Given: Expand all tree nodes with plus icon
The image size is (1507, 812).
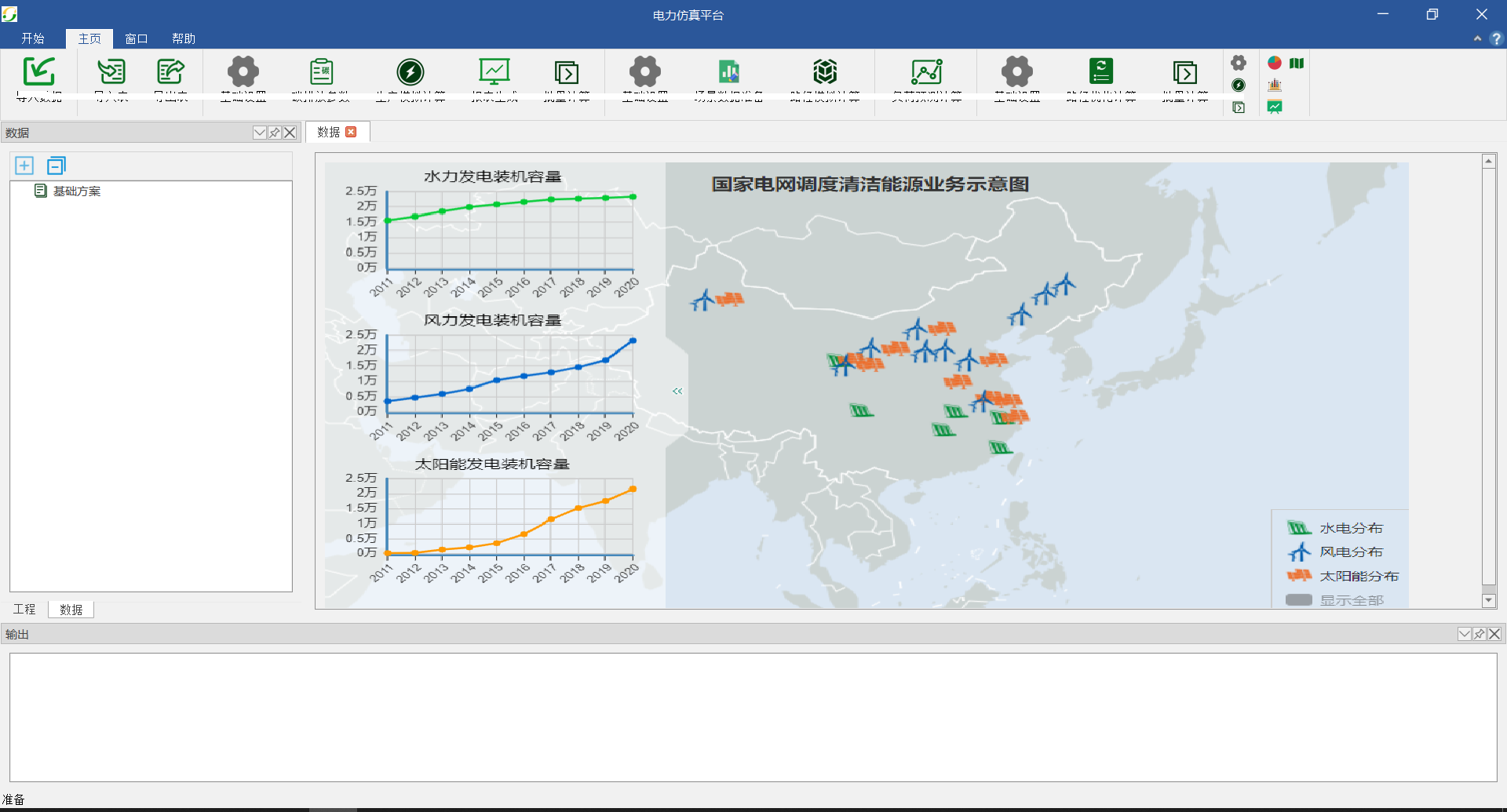Looking at the screenshot, I should [24, 166].
